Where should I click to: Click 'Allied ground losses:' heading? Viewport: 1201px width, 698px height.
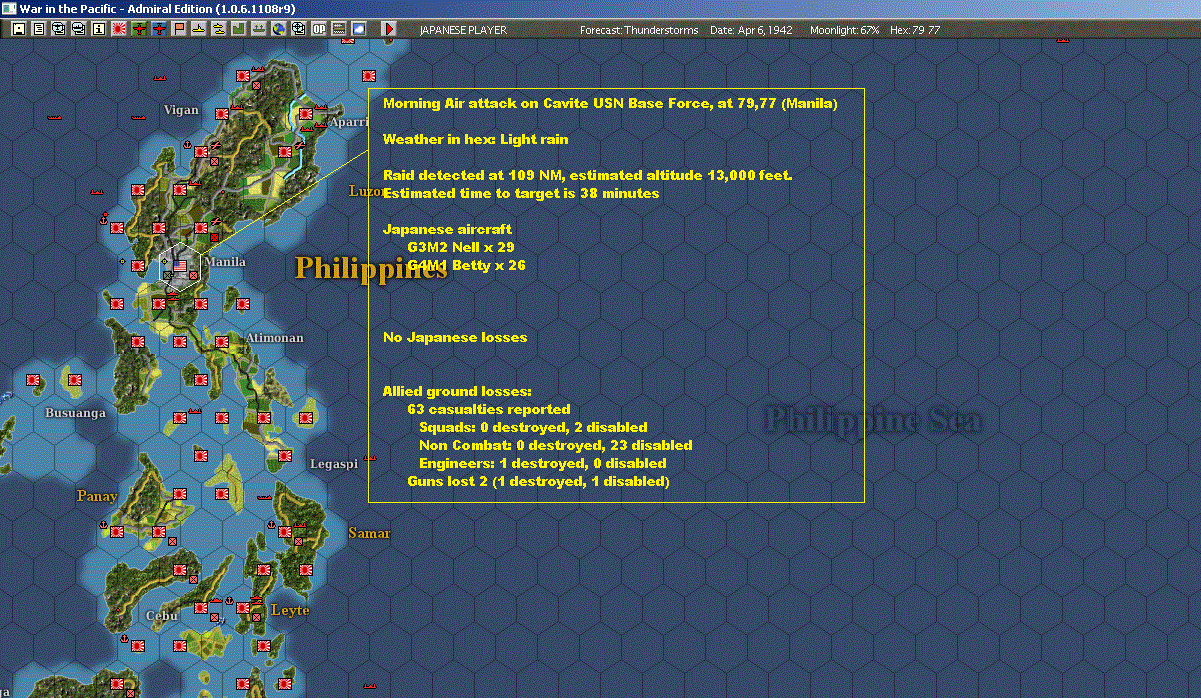(457, 391)
